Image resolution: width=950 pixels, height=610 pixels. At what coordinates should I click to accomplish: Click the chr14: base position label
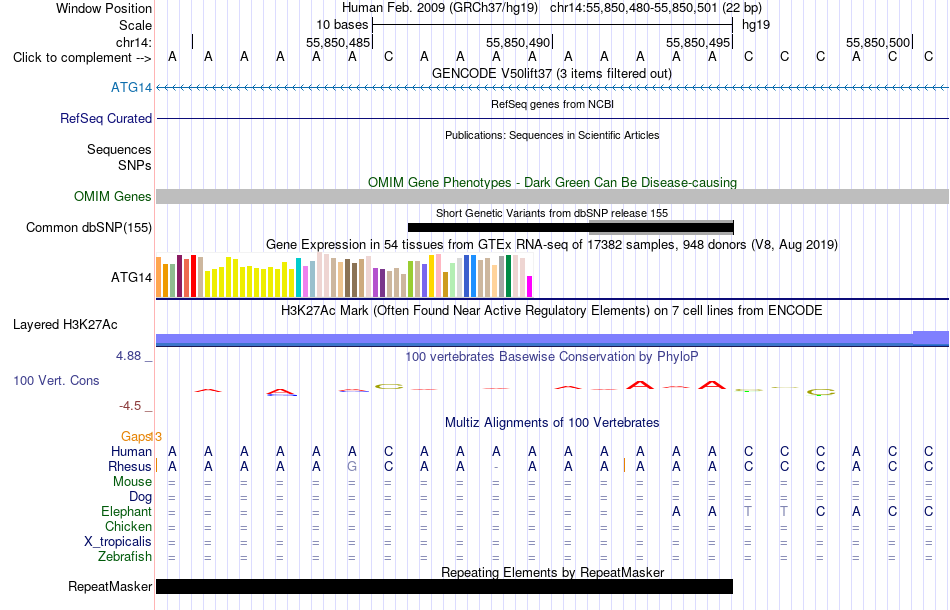point(133,42)
